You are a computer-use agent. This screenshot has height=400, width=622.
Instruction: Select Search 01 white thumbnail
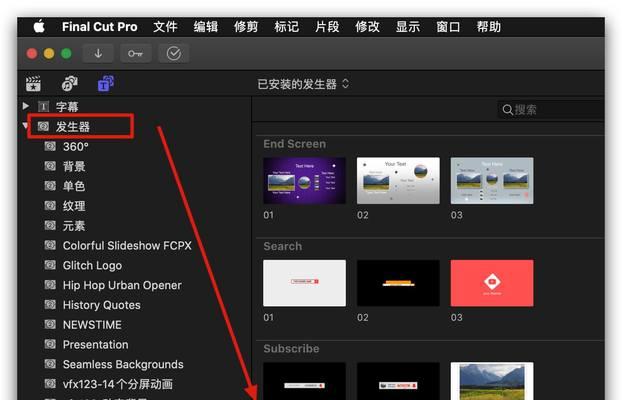[304, 283]
